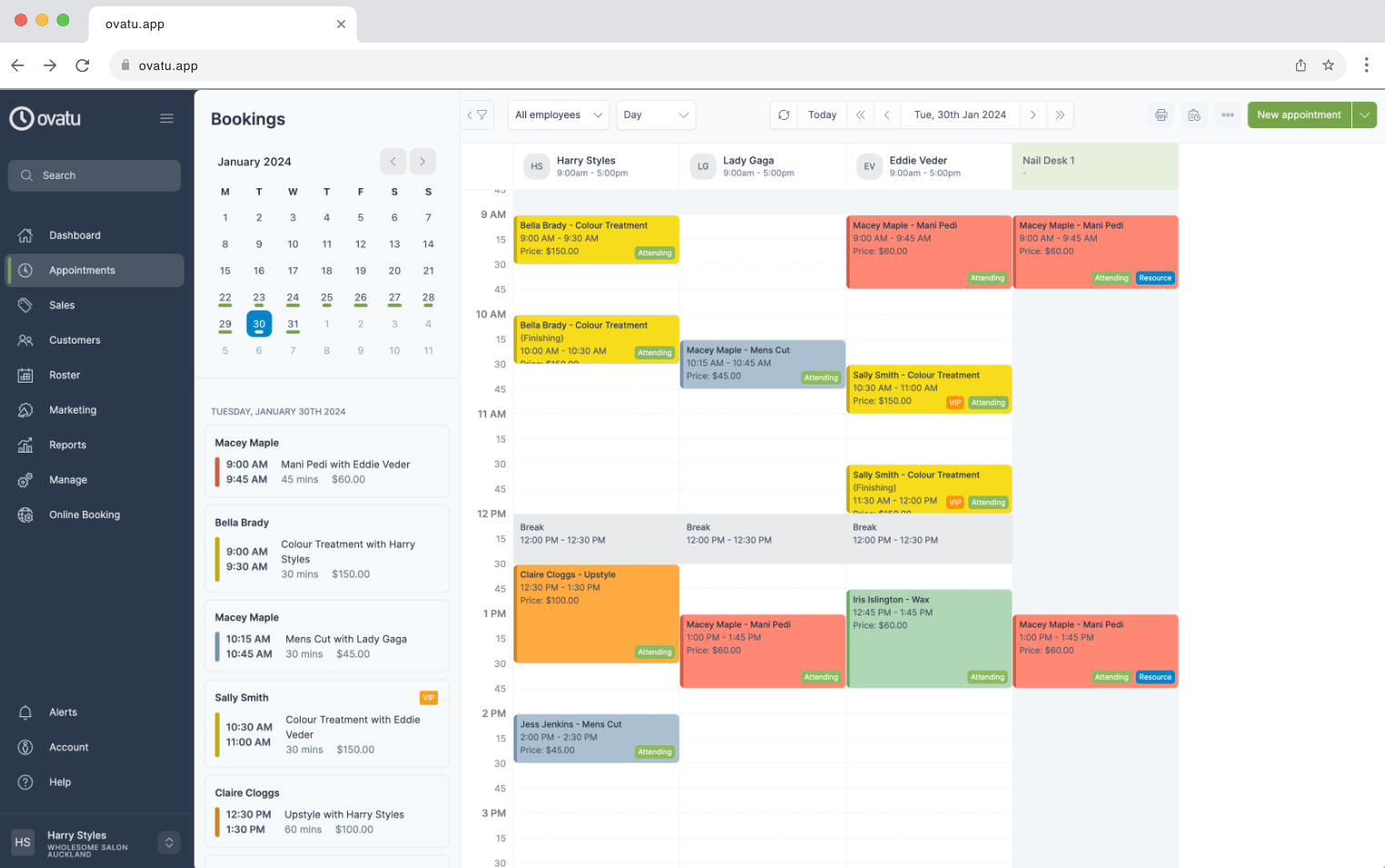This screenshot has height=868, width=1385.
Task: Go to next day arrow
Action: point(1033,115)
